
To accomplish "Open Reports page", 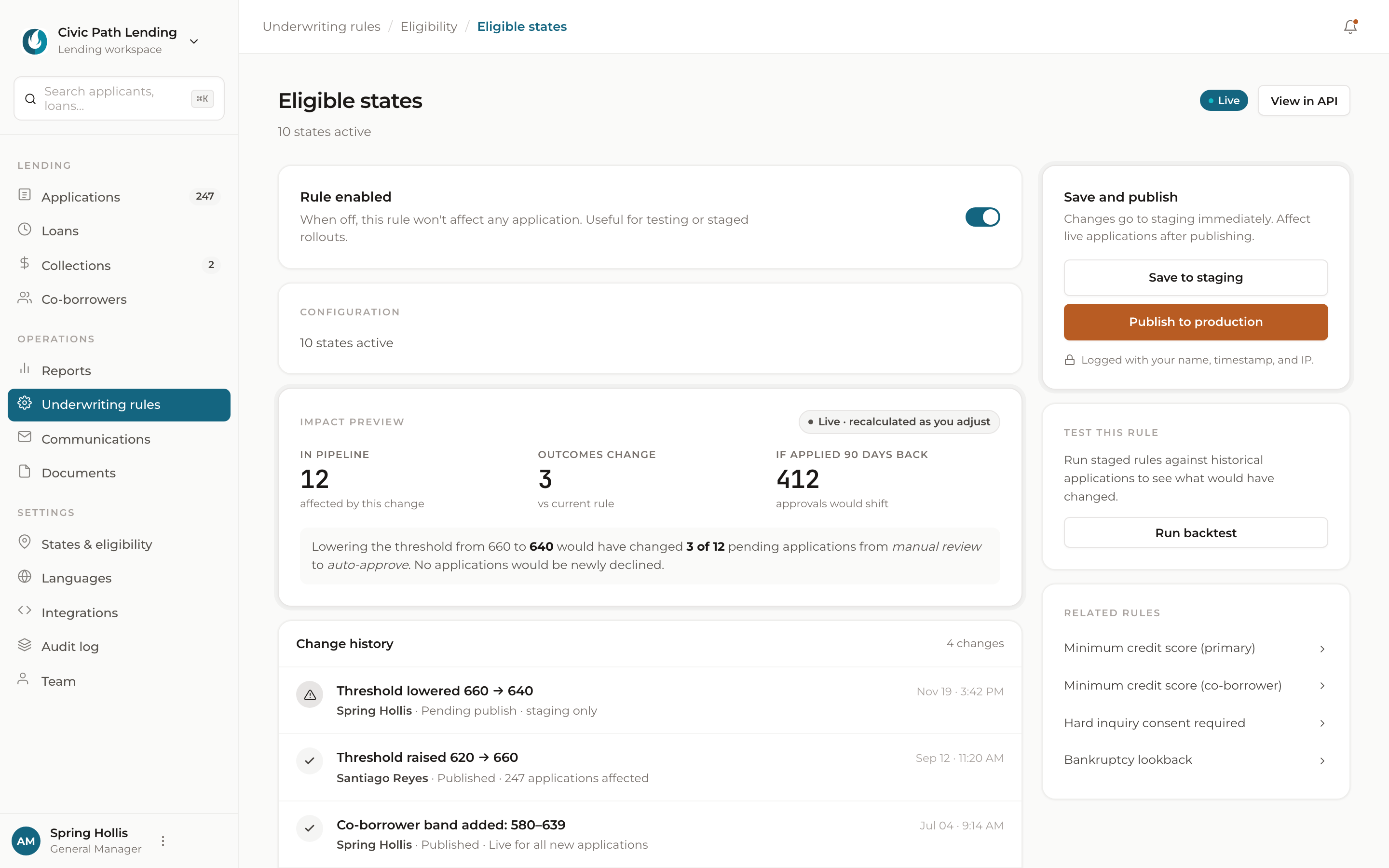I will click(120, 371).
